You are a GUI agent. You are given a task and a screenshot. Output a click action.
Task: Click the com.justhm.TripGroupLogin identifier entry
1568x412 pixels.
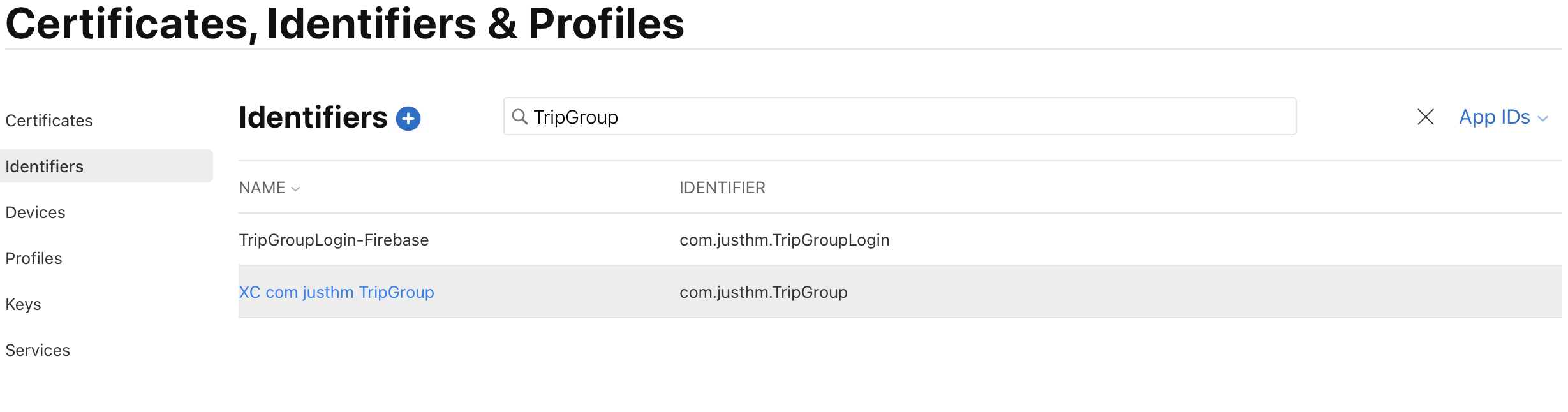[784, 239]
